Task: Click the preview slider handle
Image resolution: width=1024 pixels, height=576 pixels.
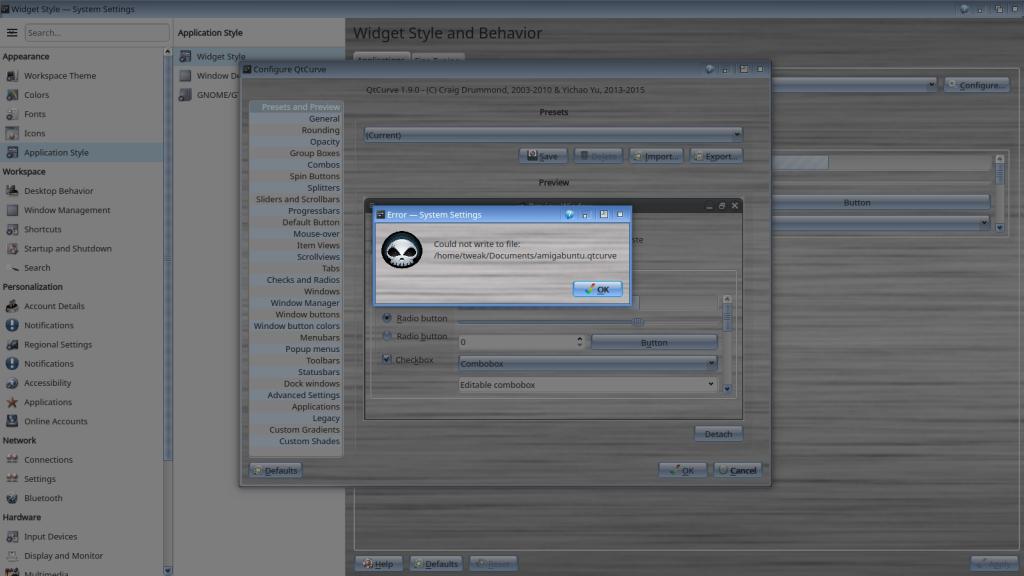Action: [x=638, y=322]
